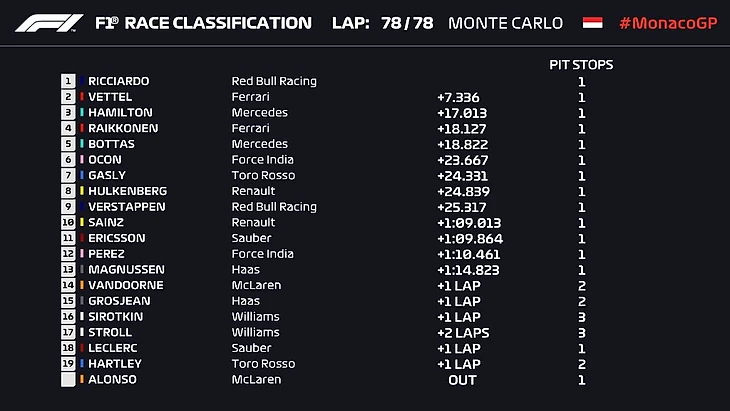Click the orange McLaren color bar beside Alonso
This screenshot has width=730, height=411.
[x=82, y=380]
